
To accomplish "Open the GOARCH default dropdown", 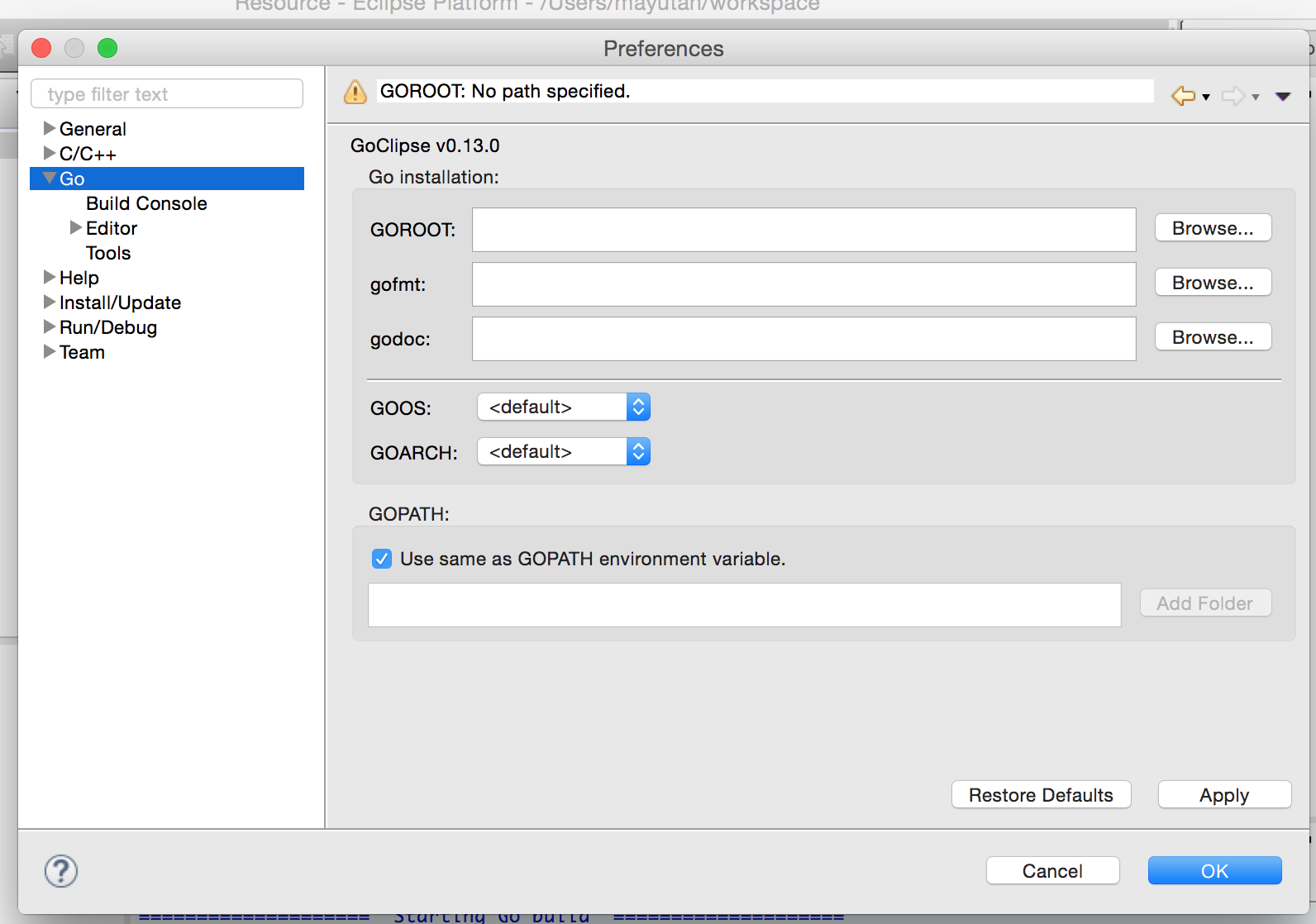I will (x=564, y=451).
